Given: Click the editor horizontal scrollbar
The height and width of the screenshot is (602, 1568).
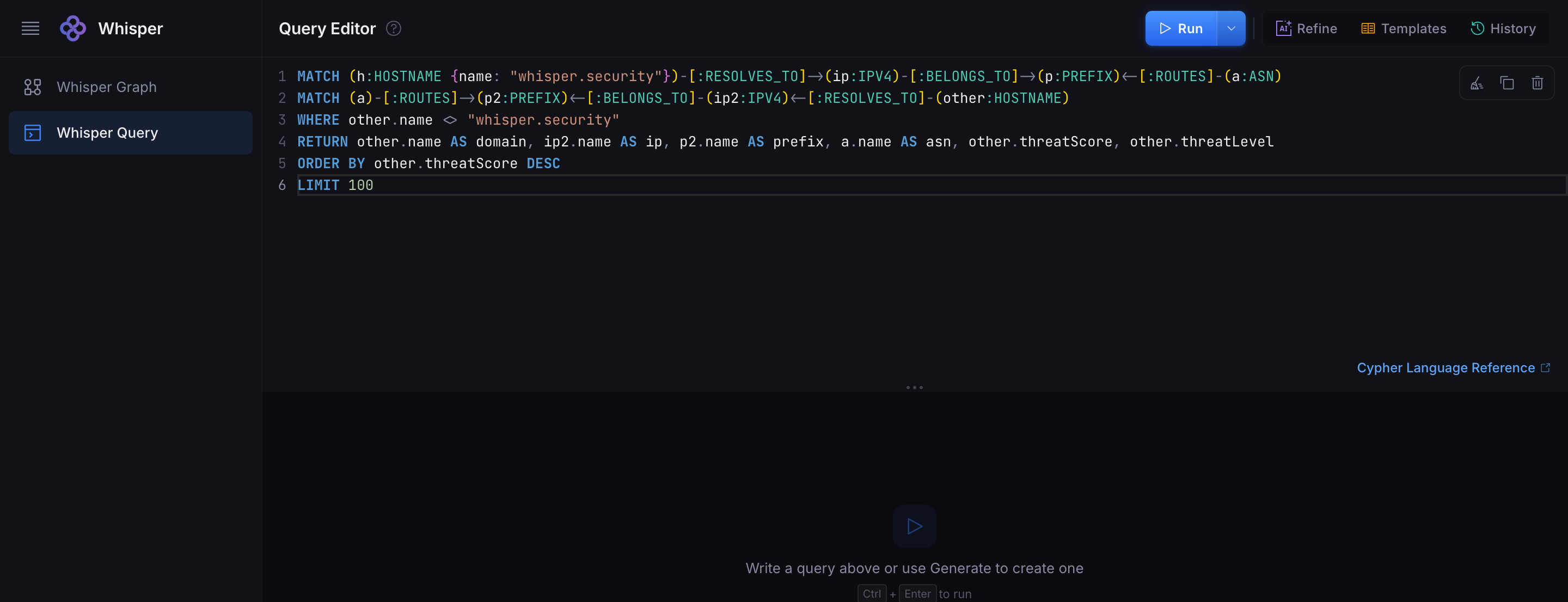Looking at the screenshot, I should [913, 196].
